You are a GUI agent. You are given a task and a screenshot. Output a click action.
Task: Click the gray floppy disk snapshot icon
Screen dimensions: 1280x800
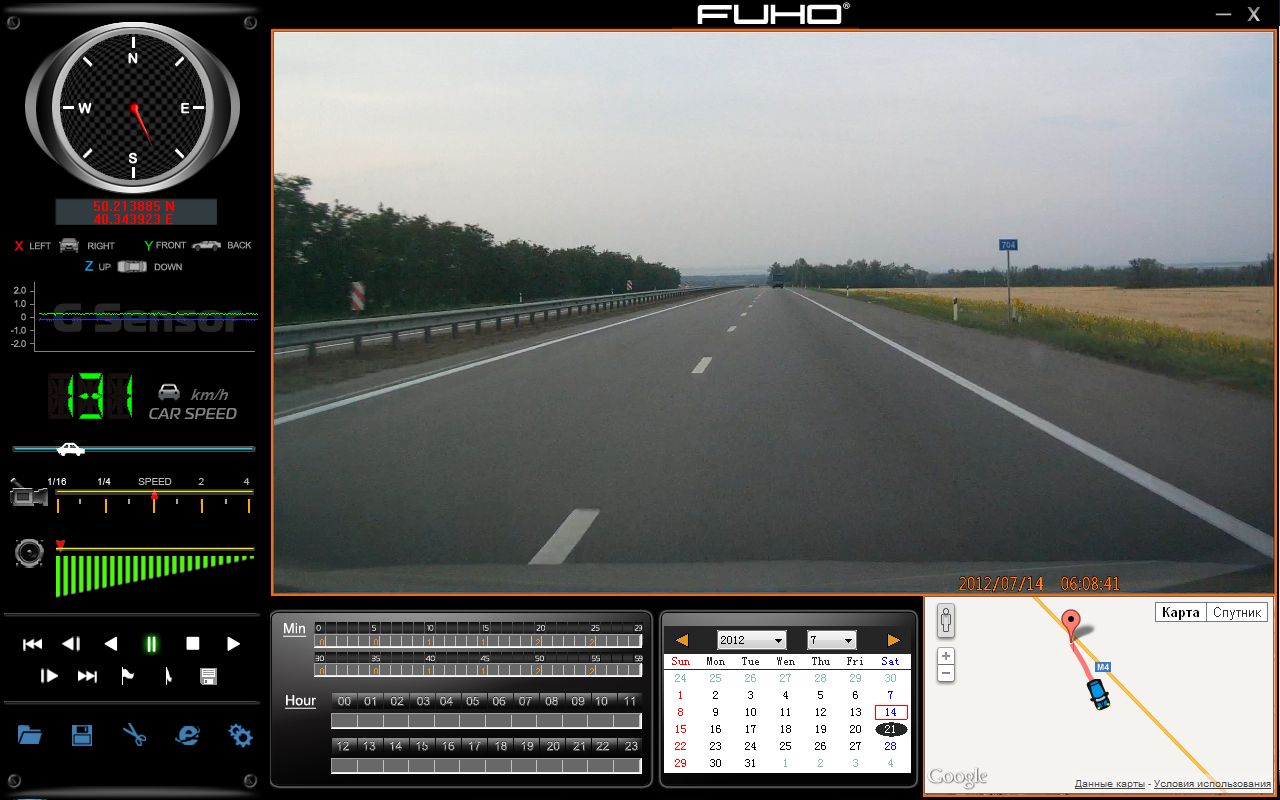tap(208, 676)
